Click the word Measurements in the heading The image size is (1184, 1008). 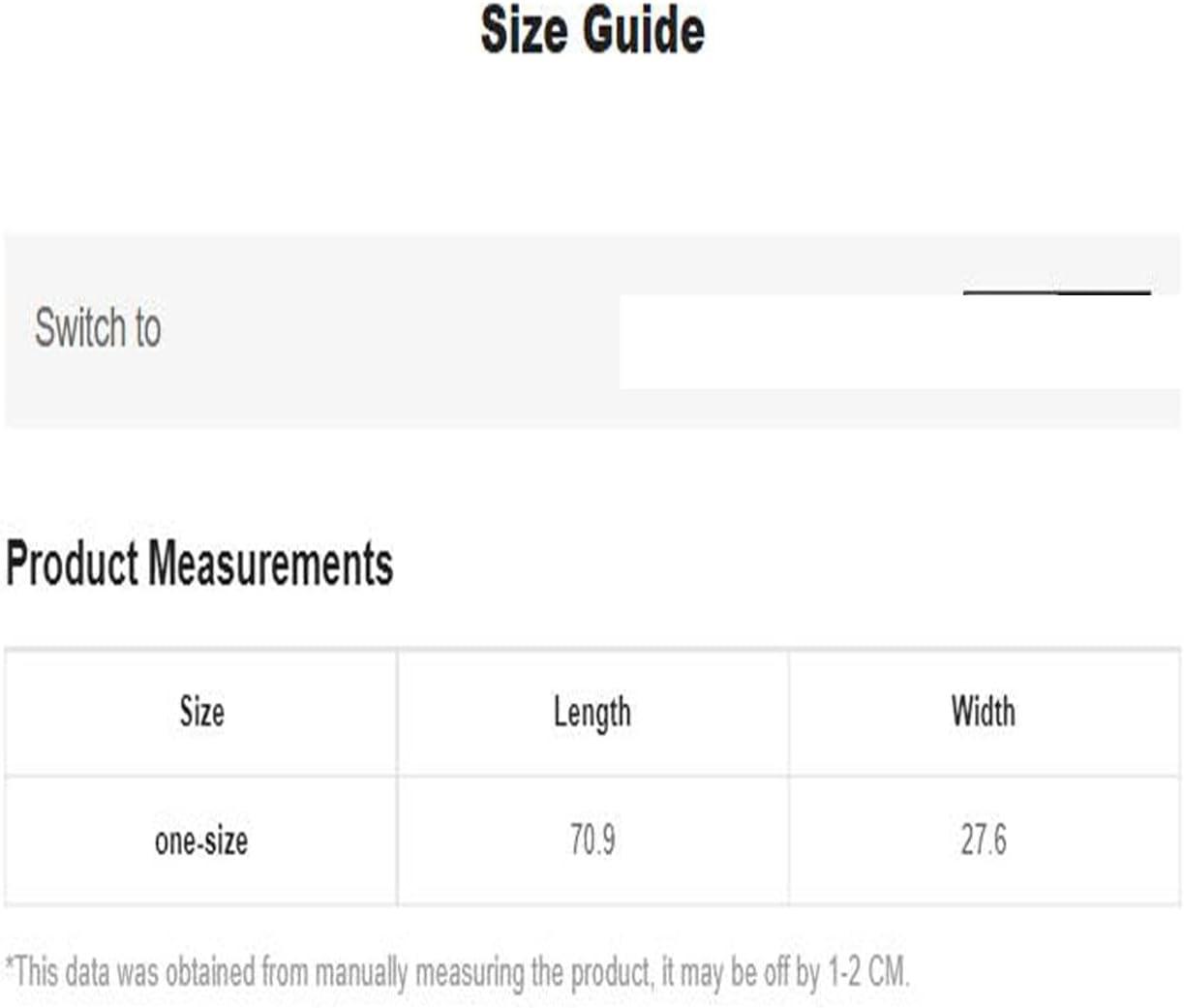(270, 564)
